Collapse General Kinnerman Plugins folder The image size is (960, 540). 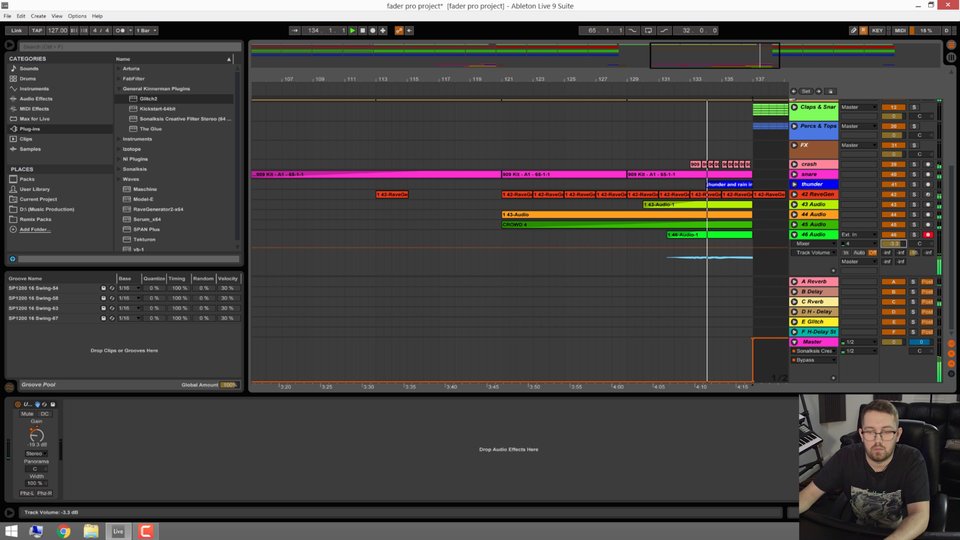point(118,89)
